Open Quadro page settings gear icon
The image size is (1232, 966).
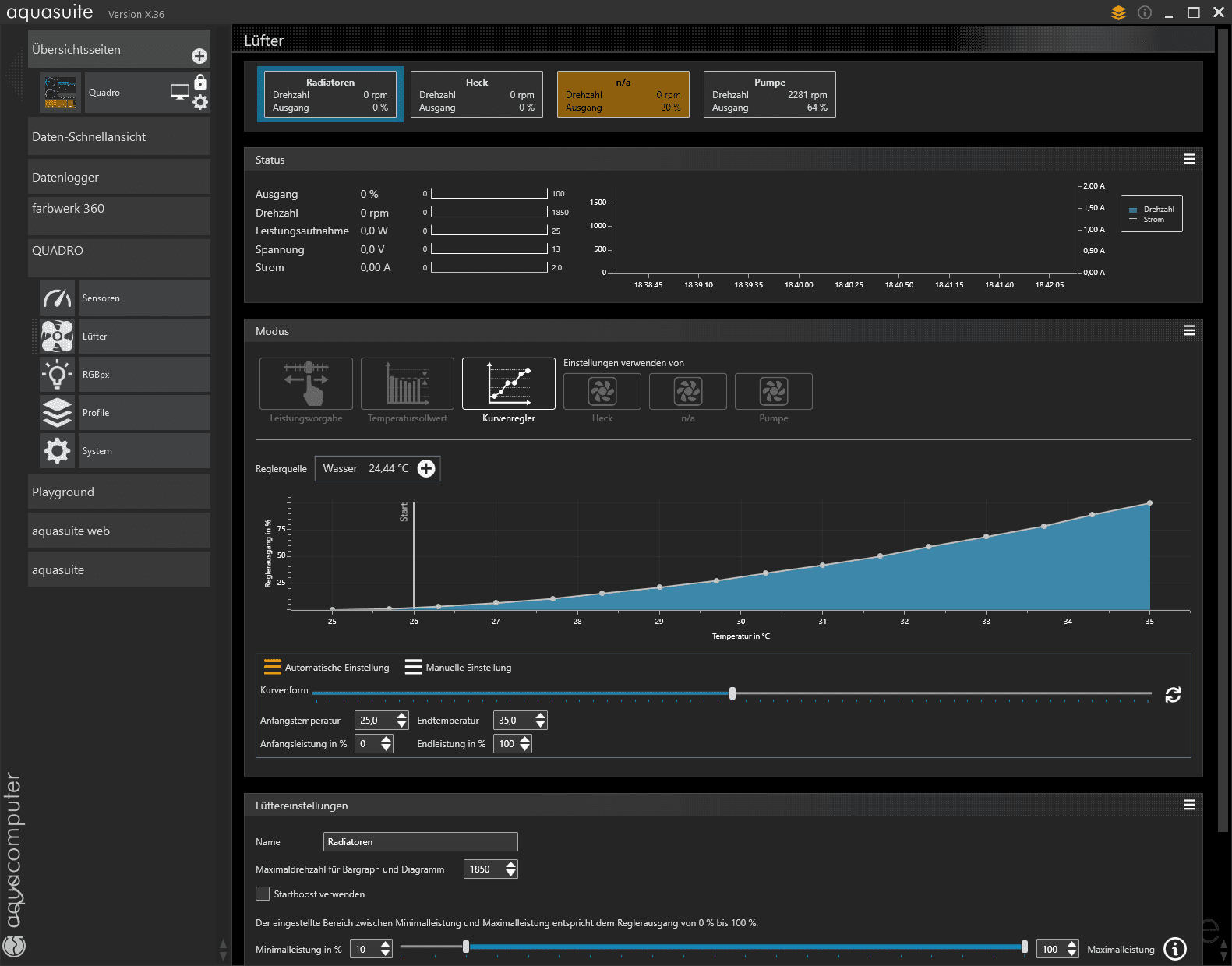point(200,102)
